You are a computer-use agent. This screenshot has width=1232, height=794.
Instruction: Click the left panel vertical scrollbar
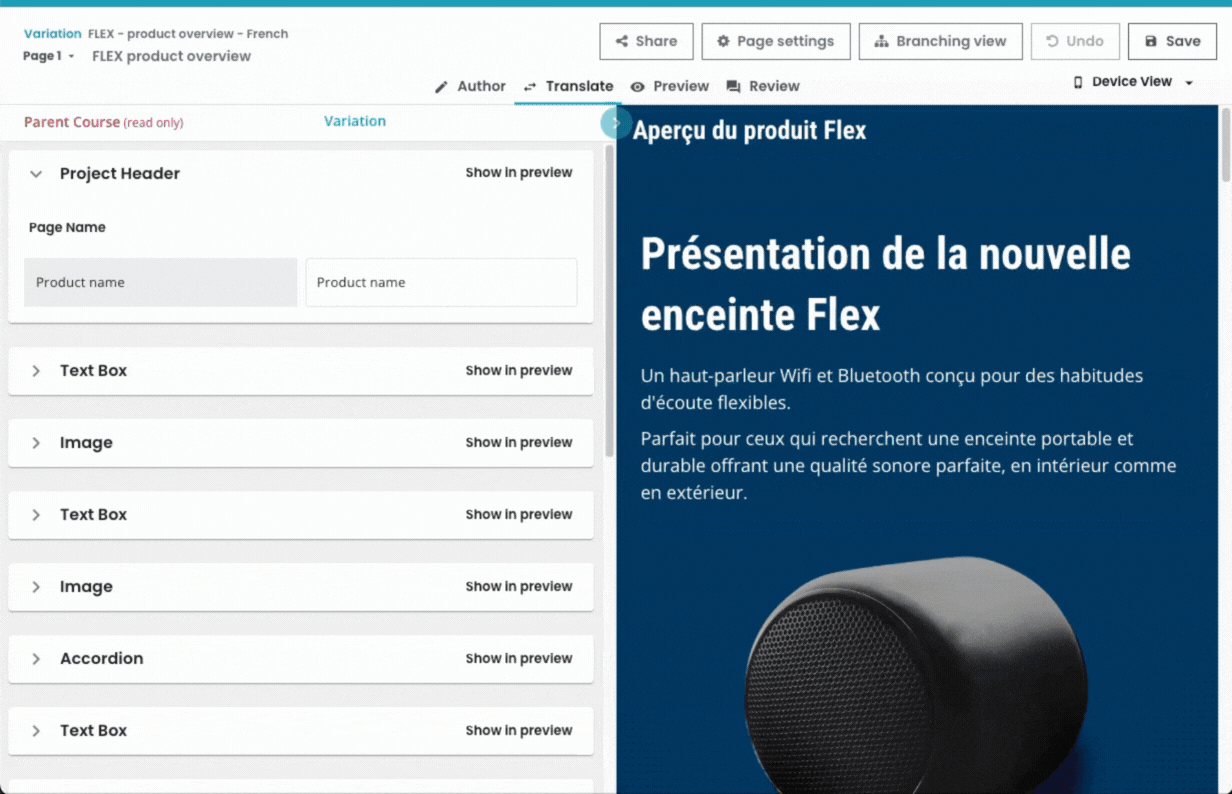(609, 300)
